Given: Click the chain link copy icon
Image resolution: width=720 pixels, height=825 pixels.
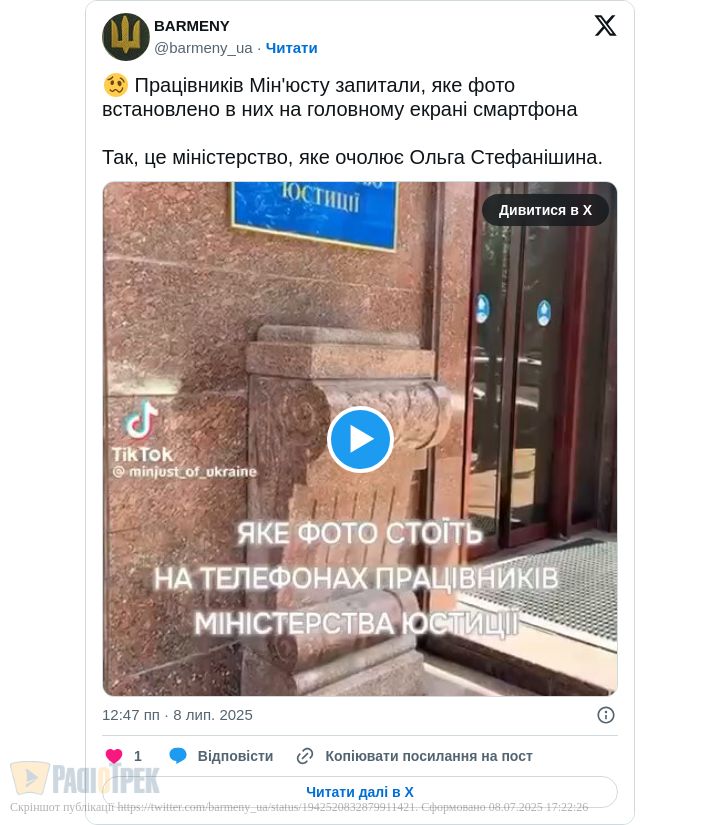Looking at the screenshot, I should (x=305, y=756).
